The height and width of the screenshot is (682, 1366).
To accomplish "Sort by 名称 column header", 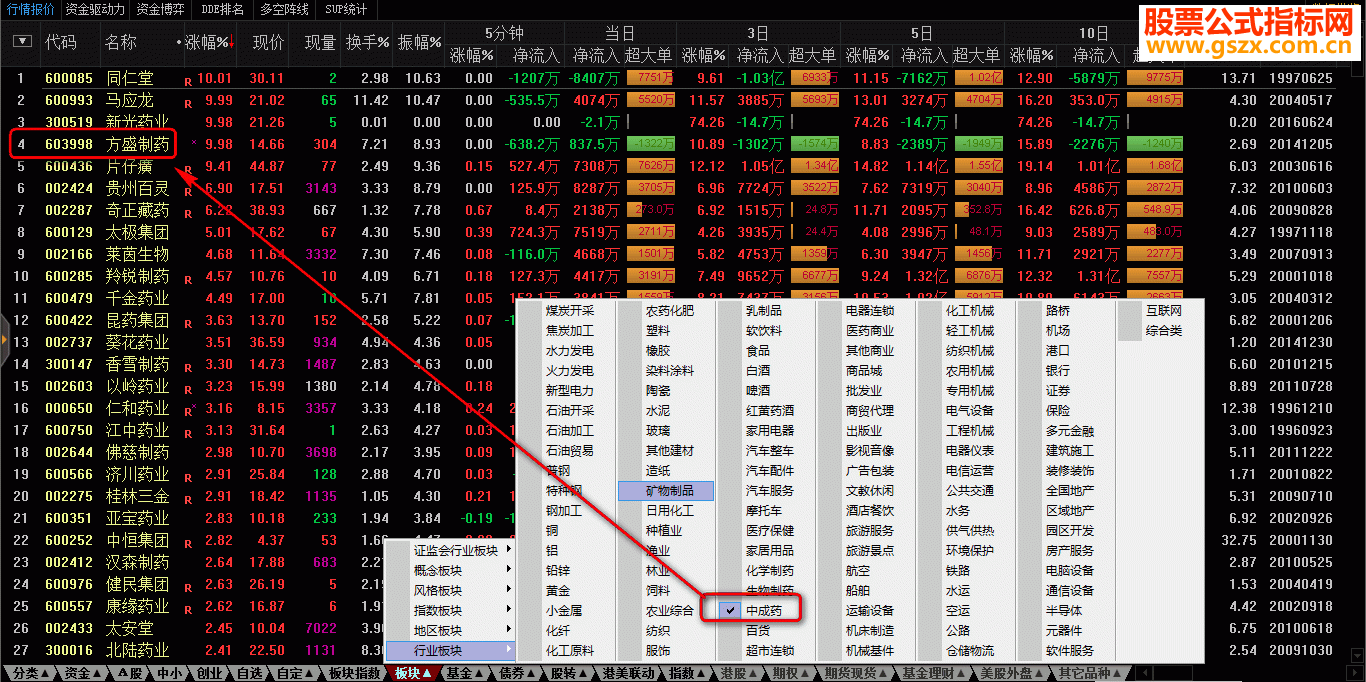I will click(x=121, y=42).
